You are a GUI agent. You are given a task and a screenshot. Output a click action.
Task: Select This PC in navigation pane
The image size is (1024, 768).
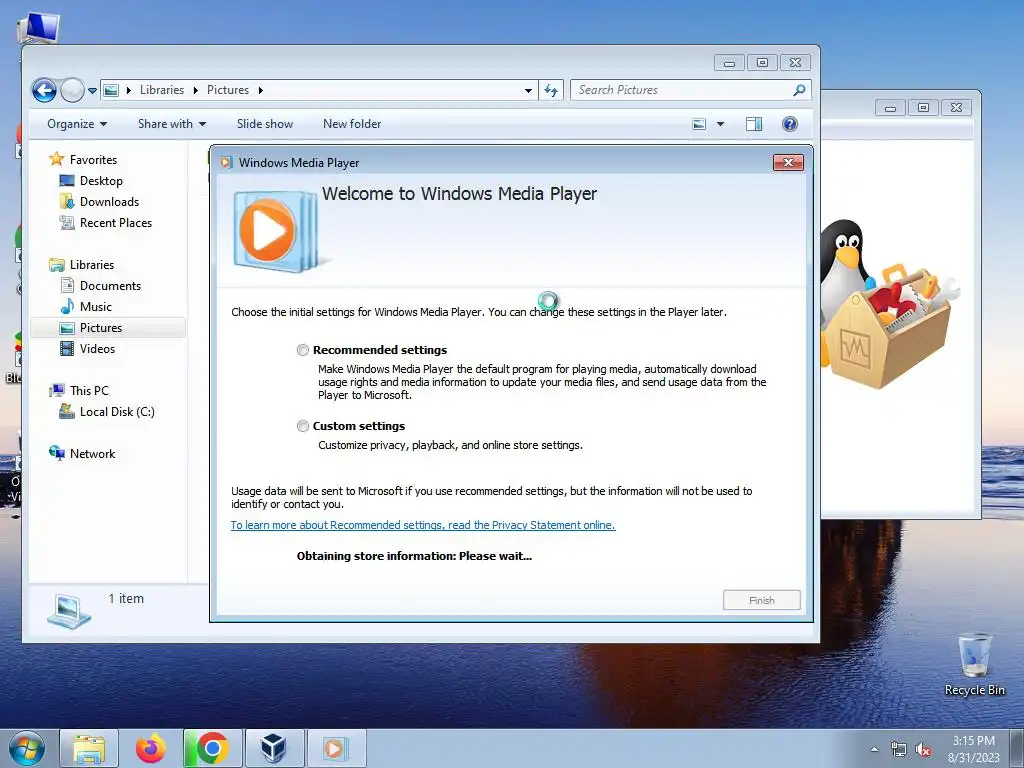coord(89,391)
